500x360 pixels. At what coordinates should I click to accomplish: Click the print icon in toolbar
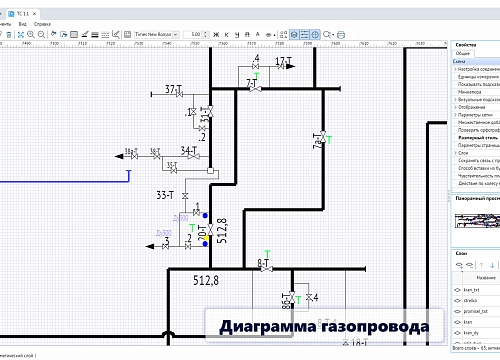click(341, 35)
